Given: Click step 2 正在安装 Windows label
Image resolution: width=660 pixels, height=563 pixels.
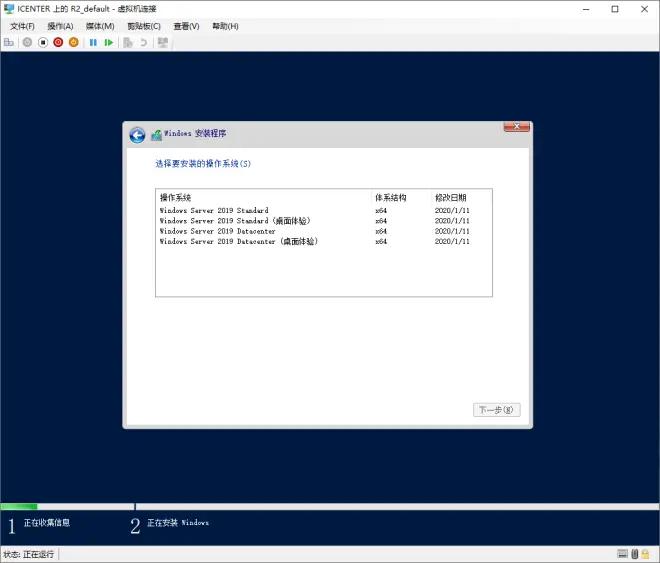Looking at the screenshot, I should coord(178,523).
